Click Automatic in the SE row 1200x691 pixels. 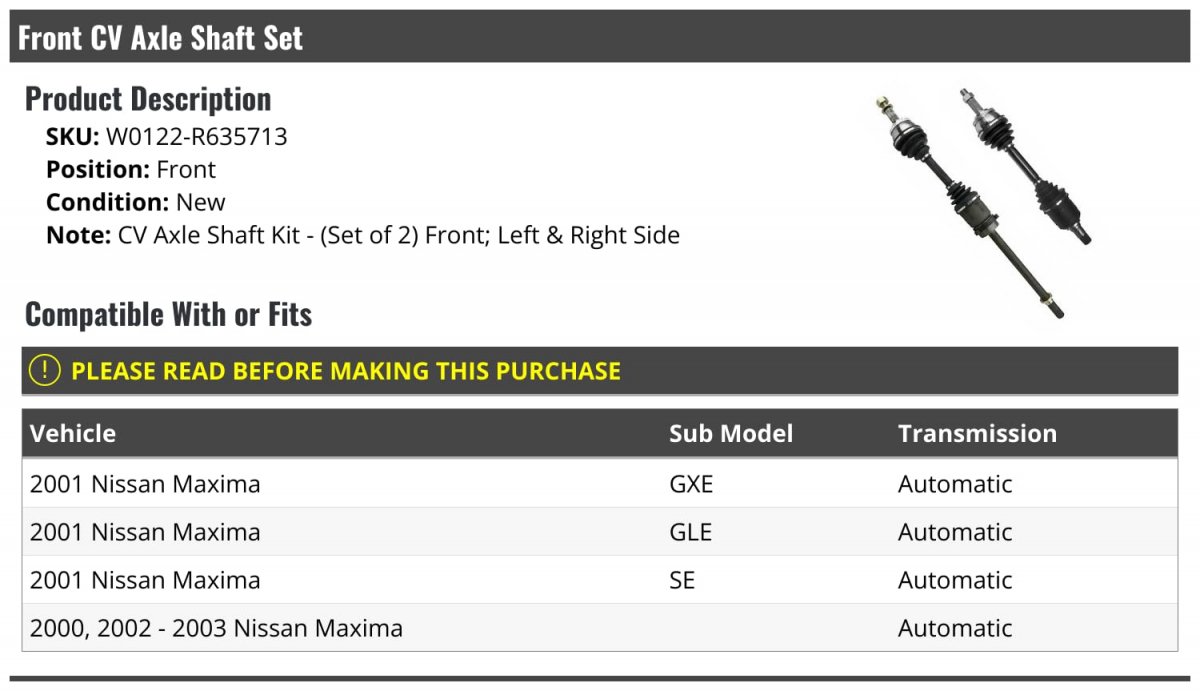[x=955, y=580]
